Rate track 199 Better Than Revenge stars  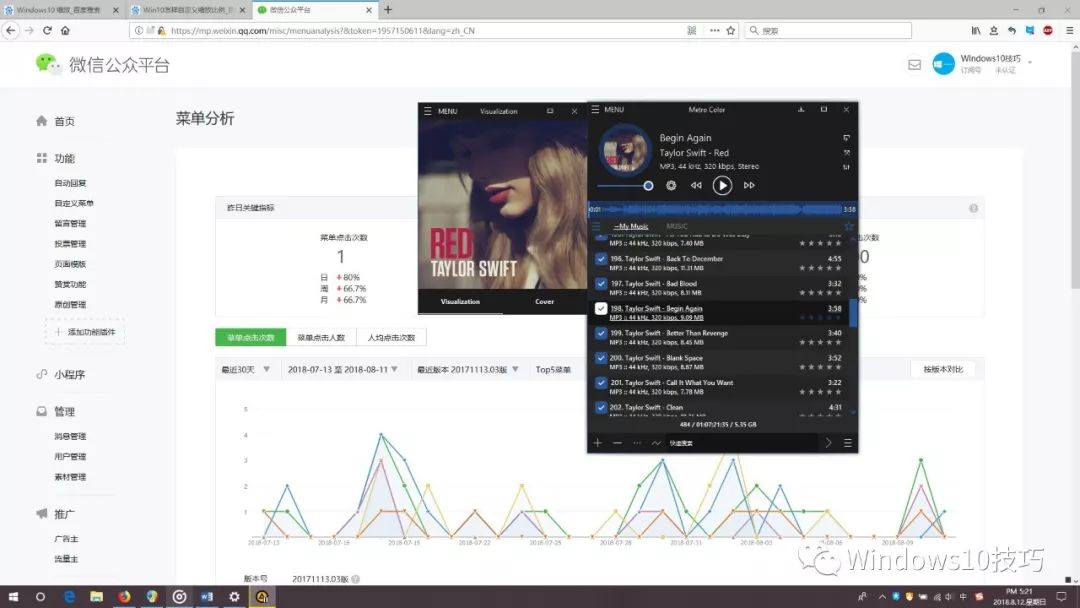coord(820,342)
